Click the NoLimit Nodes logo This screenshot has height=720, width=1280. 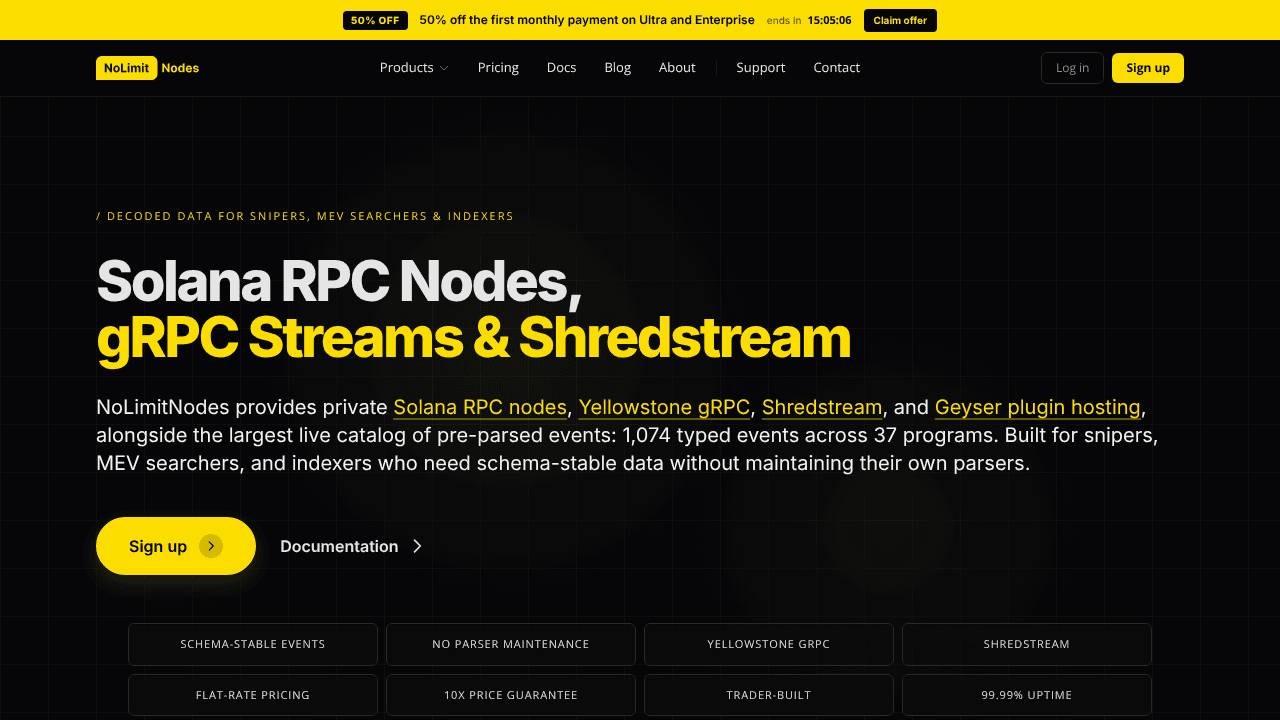pyautogui.click(x=148, y=68)
